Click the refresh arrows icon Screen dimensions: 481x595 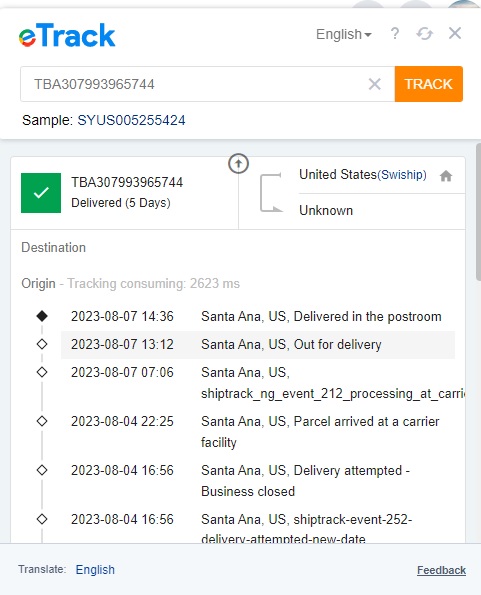(x=424, y=34)
